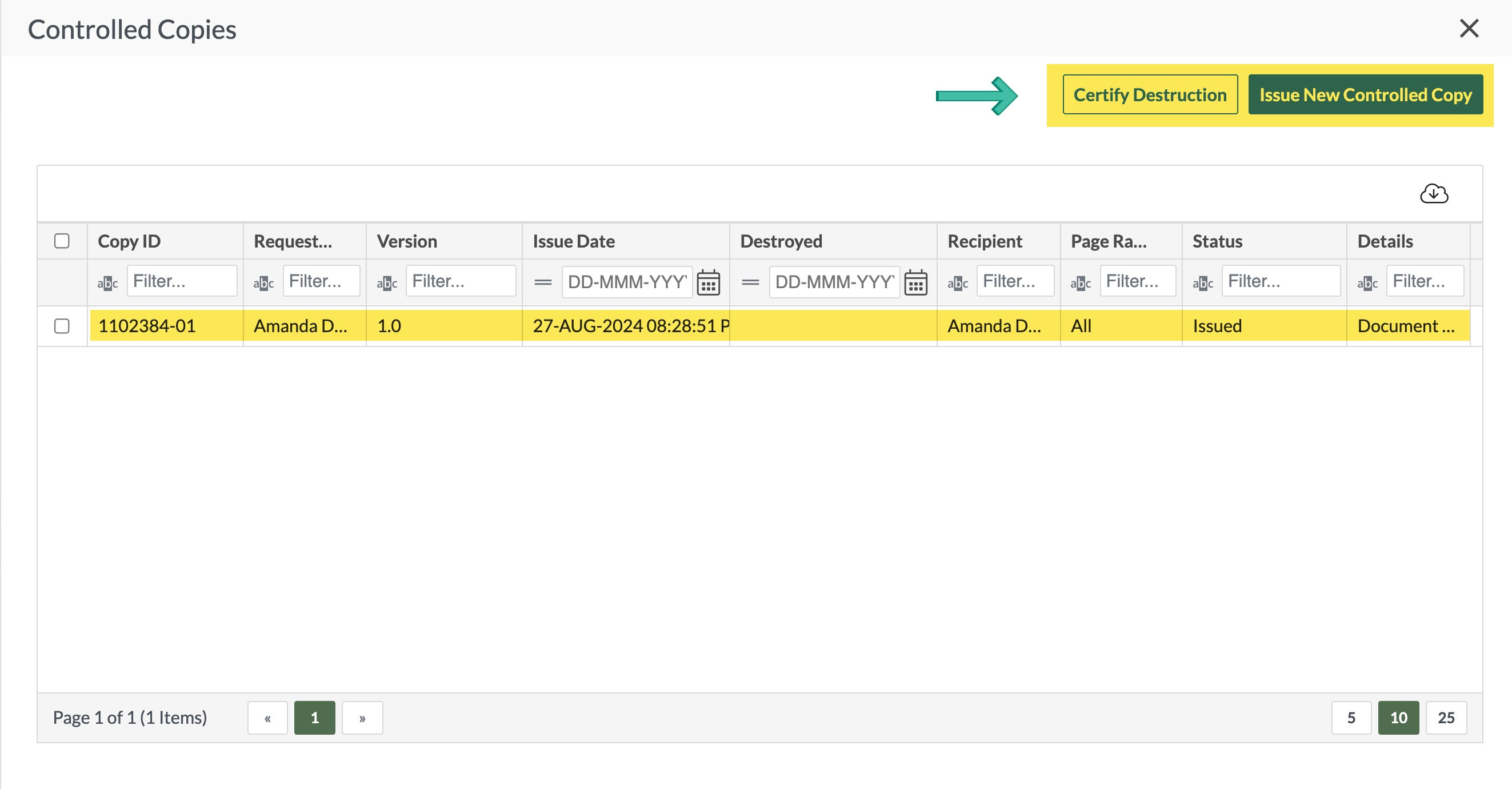Focus the Version filter field
Screen dimensions: 1512x789
coord(461,281)
